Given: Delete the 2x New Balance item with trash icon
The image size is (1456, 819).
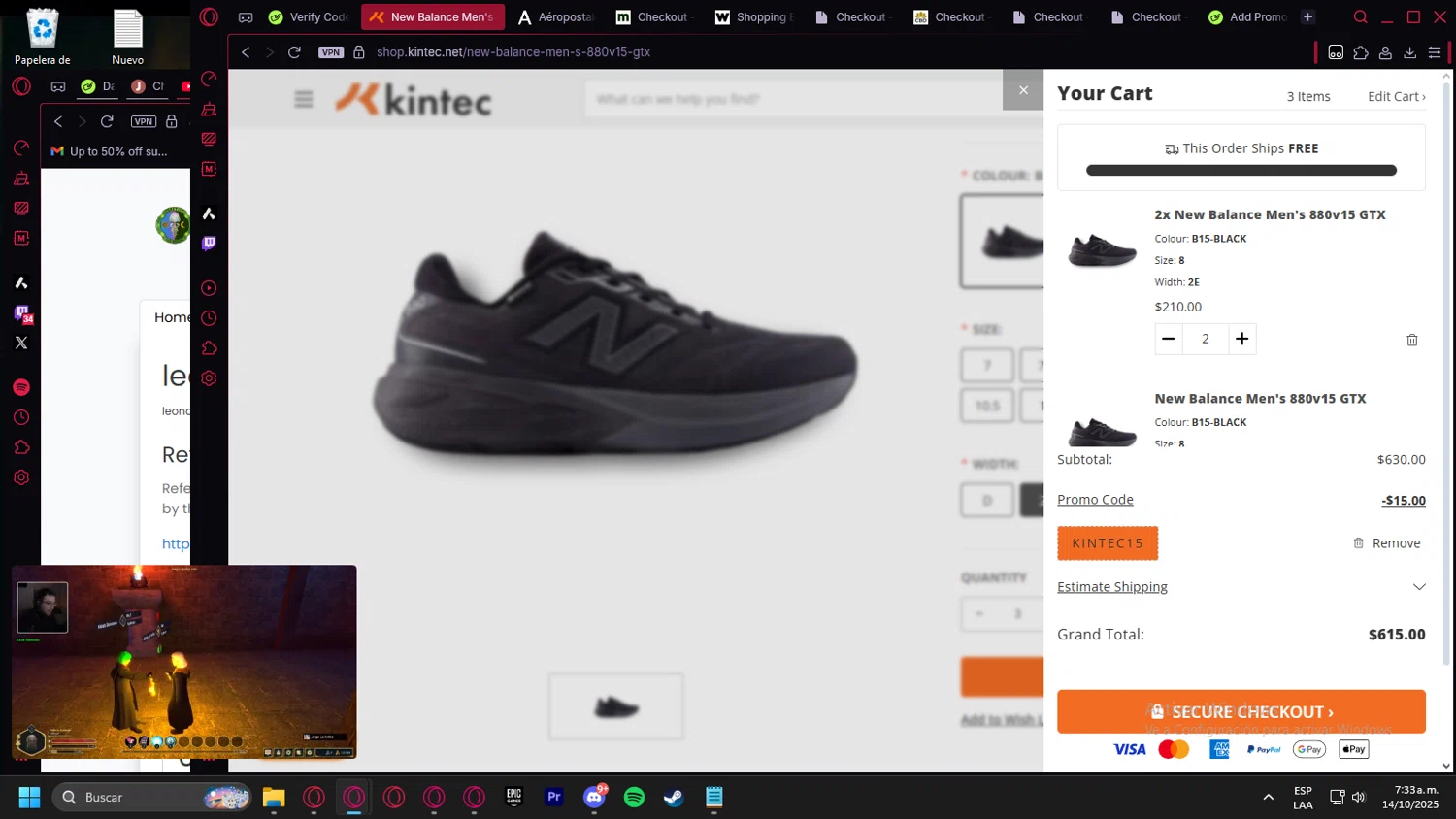Looking at the screenshot, I should point(1412,340).
